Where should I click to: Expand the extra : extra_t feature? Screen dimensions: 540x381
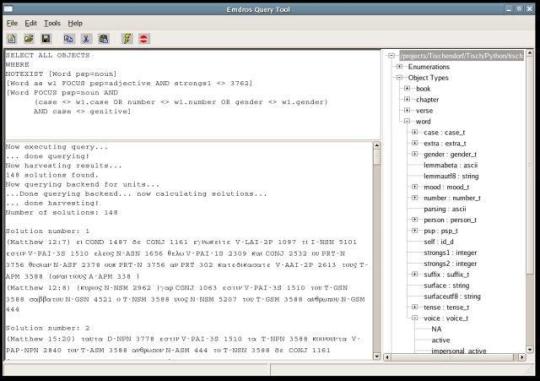click(415, 143)
